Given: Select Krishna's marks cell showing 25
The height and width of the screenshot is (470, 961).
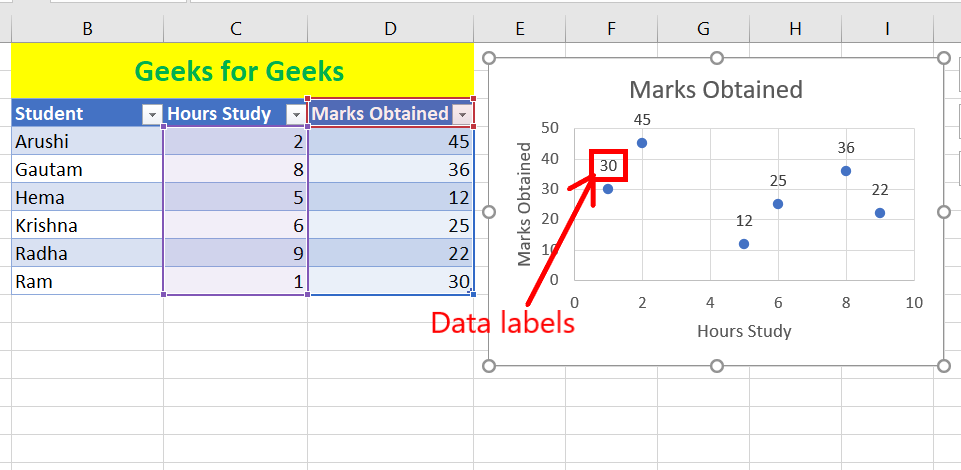Looking at the screenshot, I should 391,226.
